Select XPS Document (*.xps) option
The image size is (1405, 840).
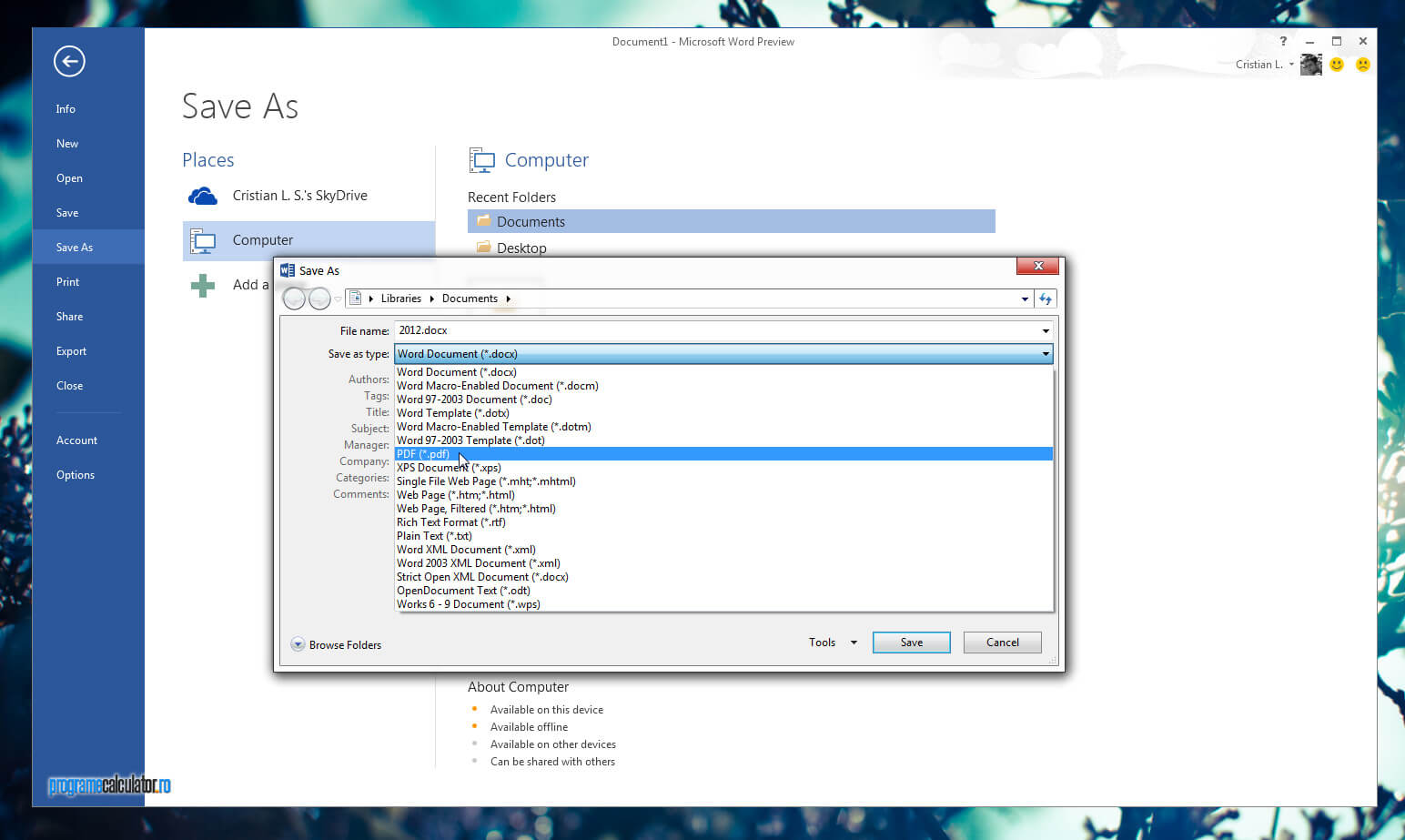click(723, 468)
